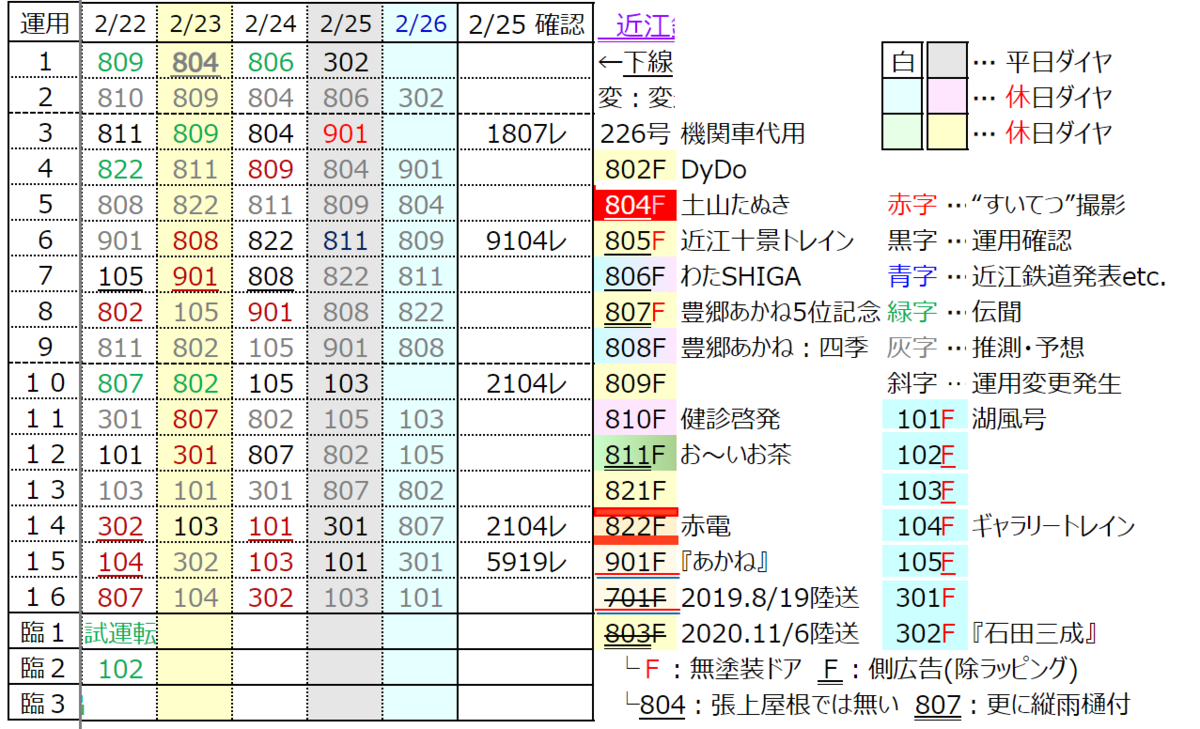Image resolution: width=1200 pixels, height=729 pixels.
Task: Select the red 804F legend cell
Action: pyautogui.click(x=634, y=205)
